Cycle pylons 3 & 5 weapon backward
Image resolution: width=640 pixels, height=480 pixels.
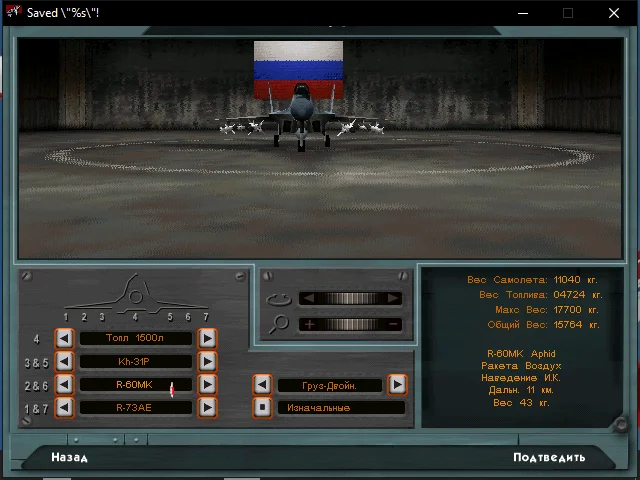tap(64, 362)
